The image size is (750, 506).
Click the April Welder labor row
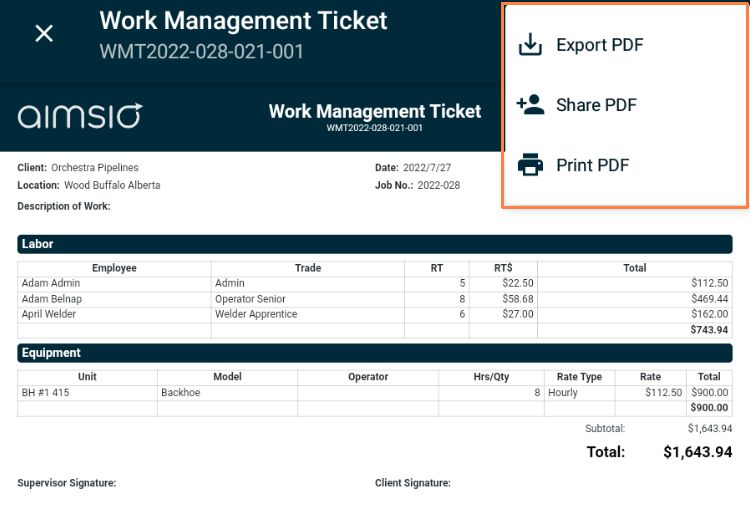click(375, 314)
